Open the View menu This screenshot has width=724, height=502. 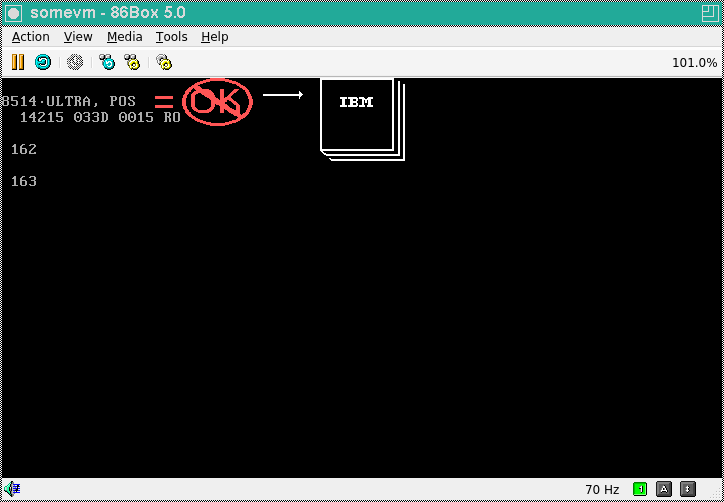click(78, 36)
